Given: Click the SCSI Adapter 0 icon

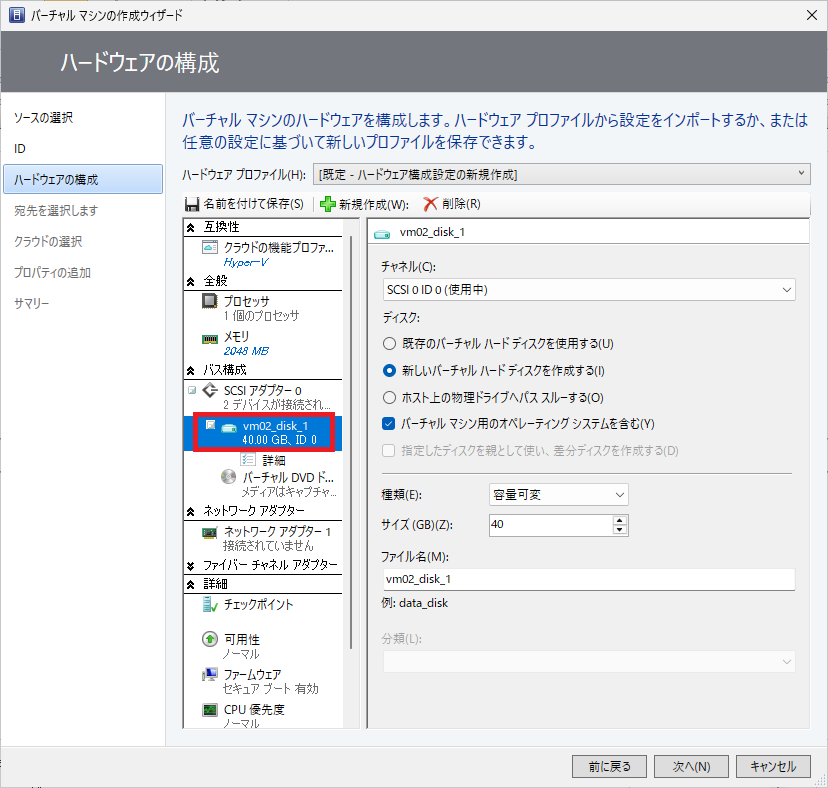Looking at the screenshot, I should (210, 390).
